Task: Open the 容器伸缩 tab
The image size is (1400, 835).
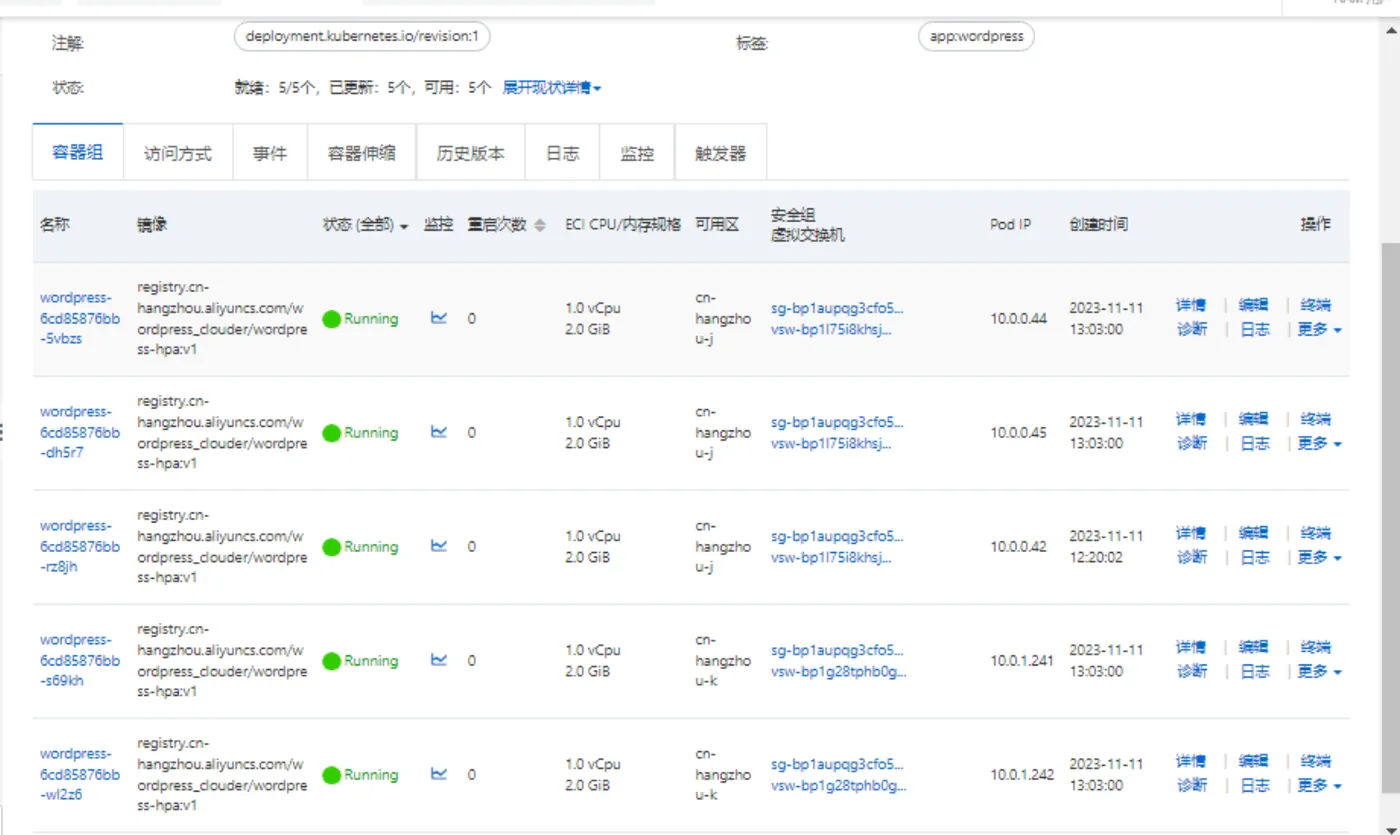Action: point(362,153)
